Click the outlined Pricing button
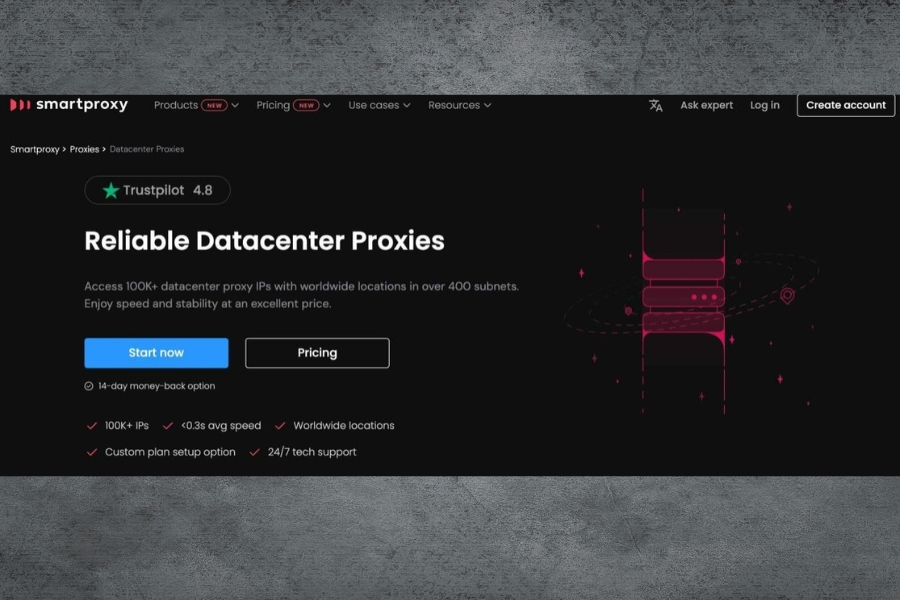Viewport: 900px width, 600px height. [317, 353]
